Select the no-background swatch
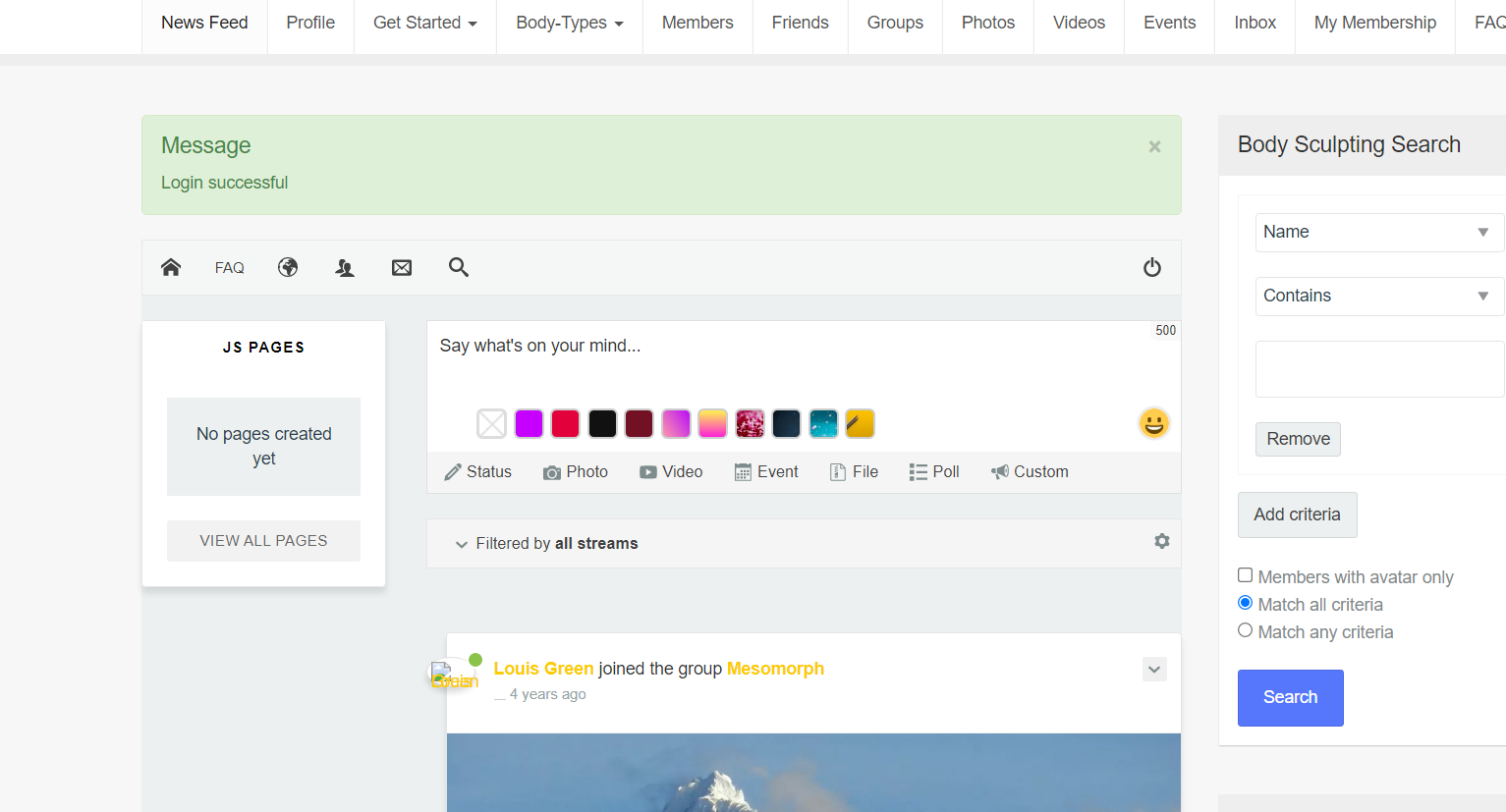The image size is (1506, 812). (x=492, y=423)
